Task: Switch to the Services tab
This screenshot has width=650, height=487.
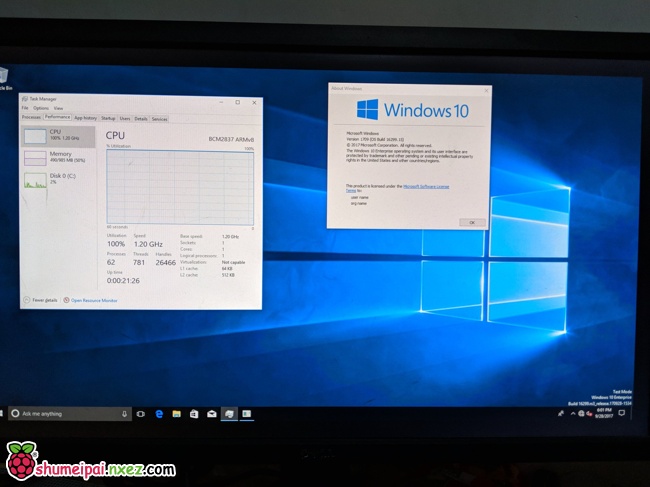Action: 160,119
